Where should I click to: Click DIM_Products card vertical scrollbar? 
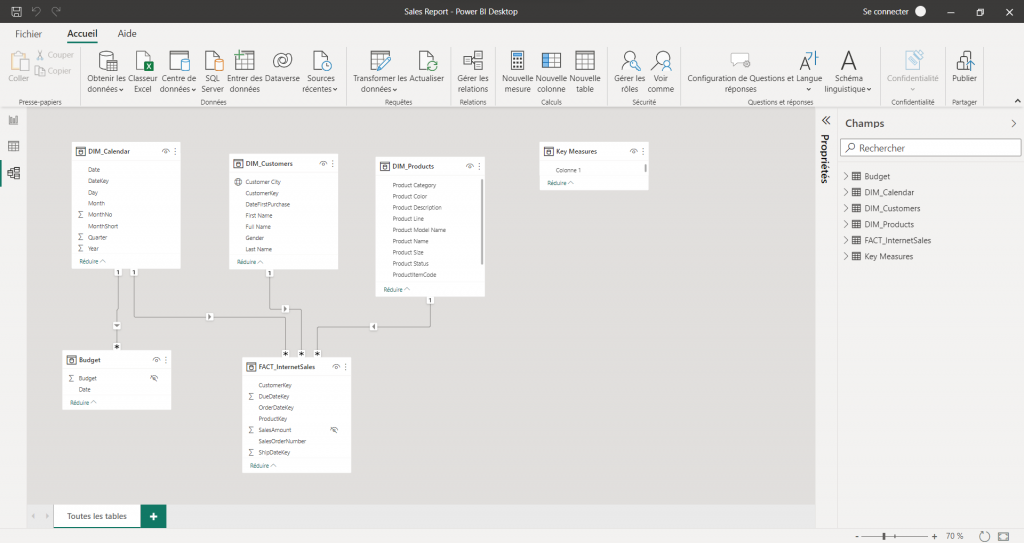tap(482, 222)
